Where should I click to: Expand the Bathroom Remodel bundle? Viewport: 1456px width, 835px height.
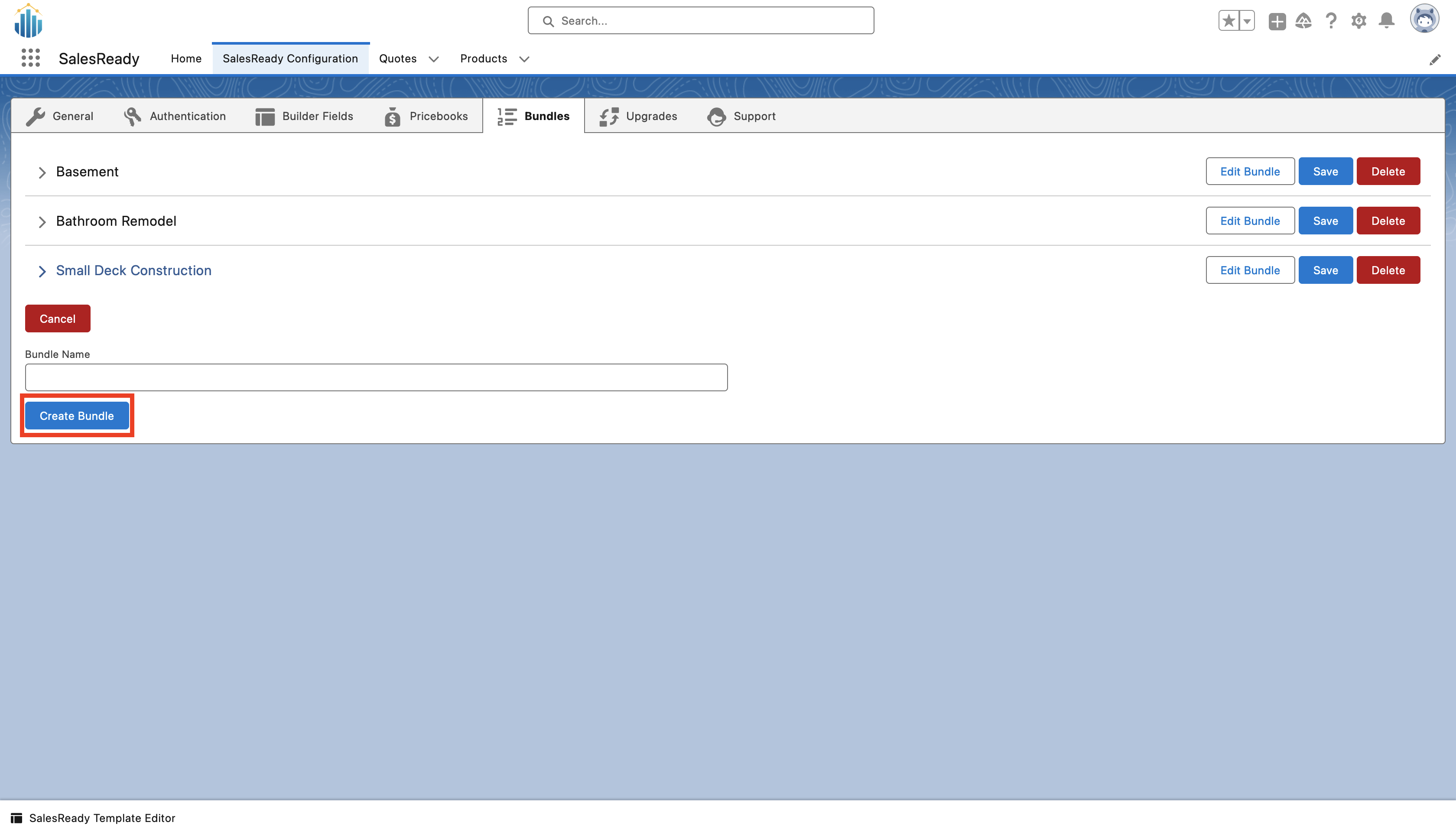[x=42, y=222]
